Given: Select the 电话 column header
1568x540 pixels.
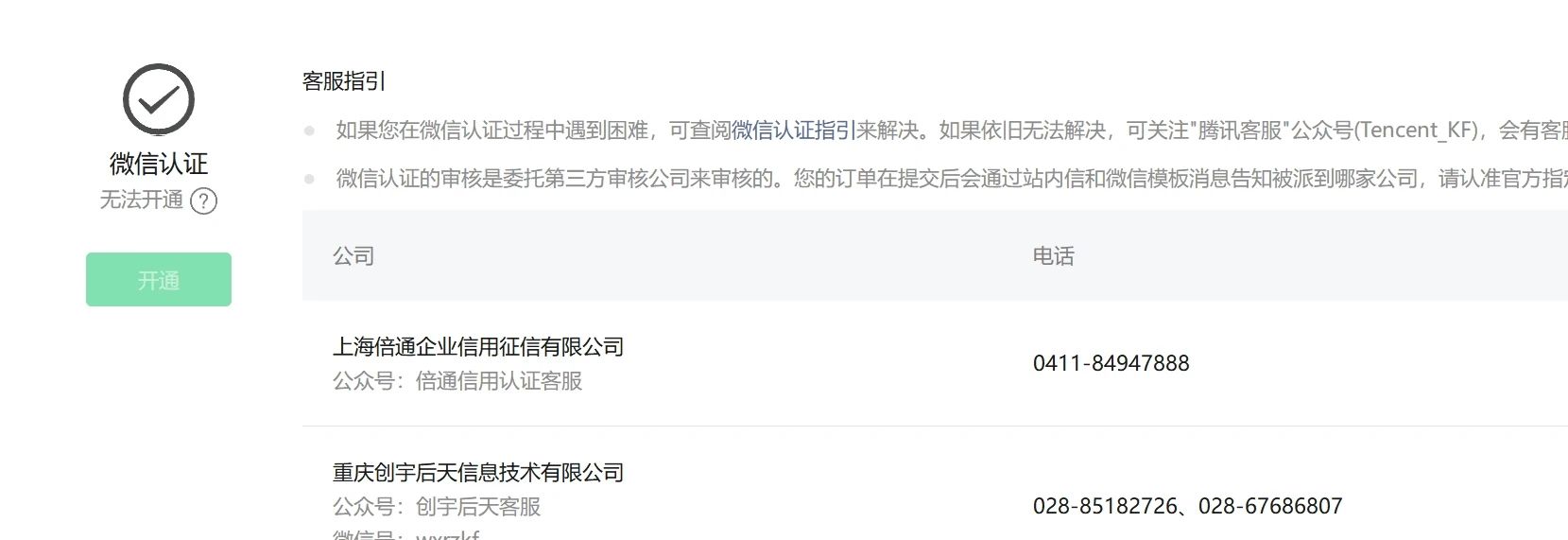Looking at the screenshot, I should coord(1054,255).
